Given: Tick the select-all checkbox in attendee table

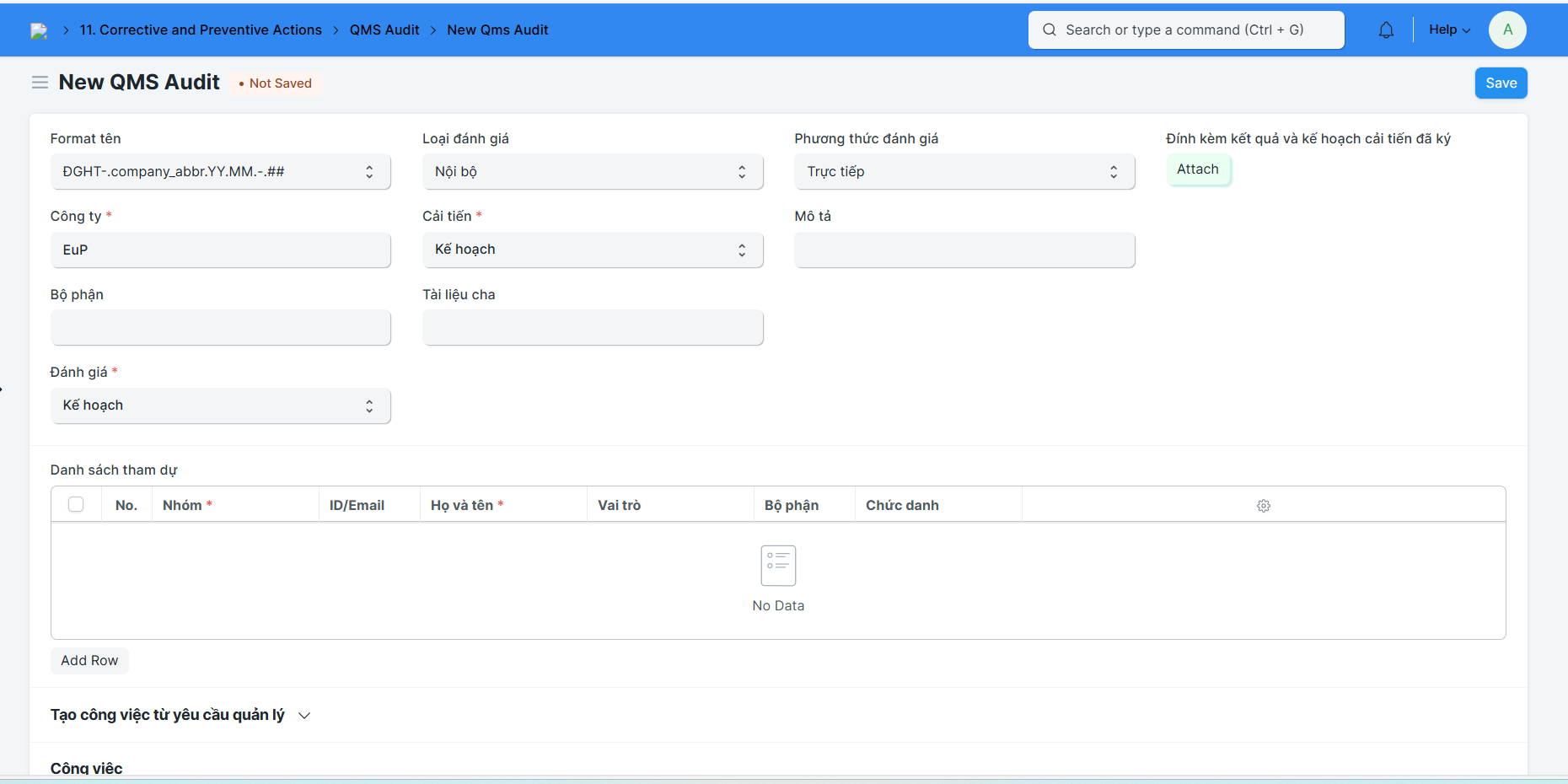Looking at the screenshot, I should coord(76,505).
